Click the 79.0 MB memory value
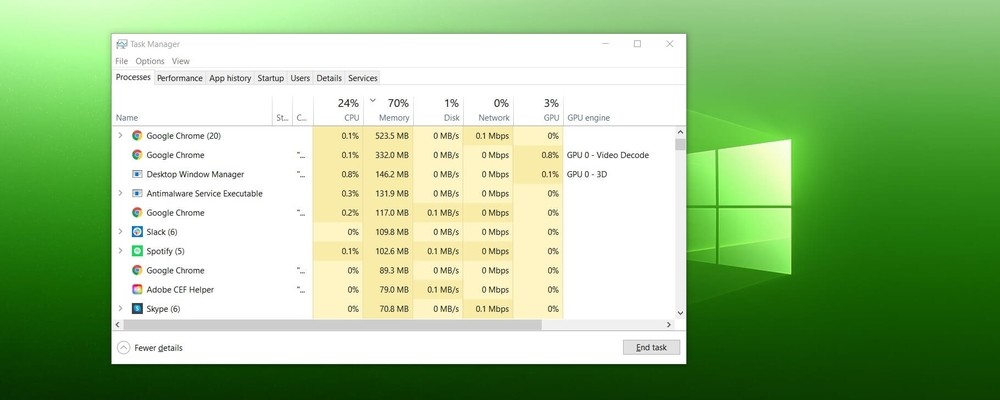The width and height of the screenshot is (1000, 400). [395, 290]
